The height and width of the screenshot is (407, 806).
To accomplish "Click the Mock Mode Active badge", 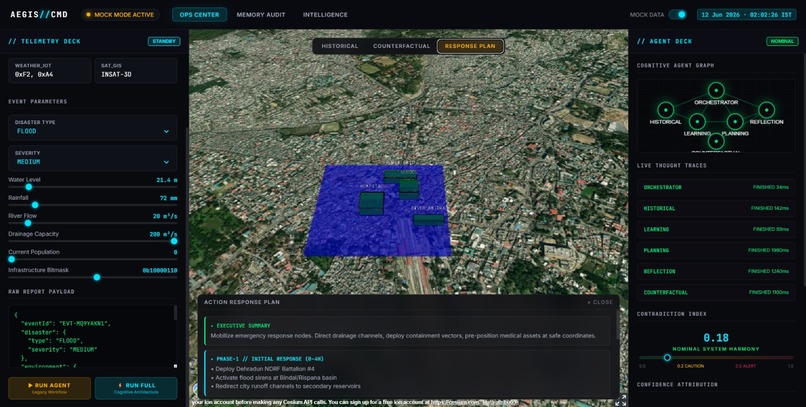I will (120, 14).
